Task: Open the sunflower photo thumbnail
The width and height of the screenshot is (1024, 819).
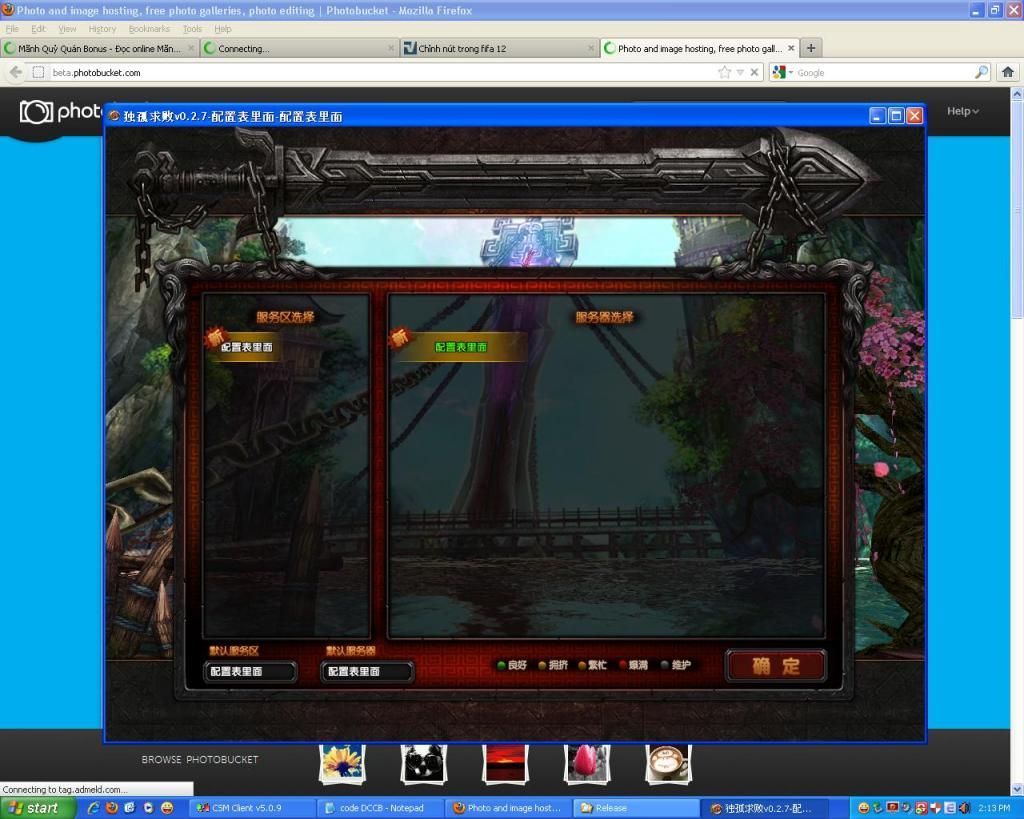Action: 342,763
